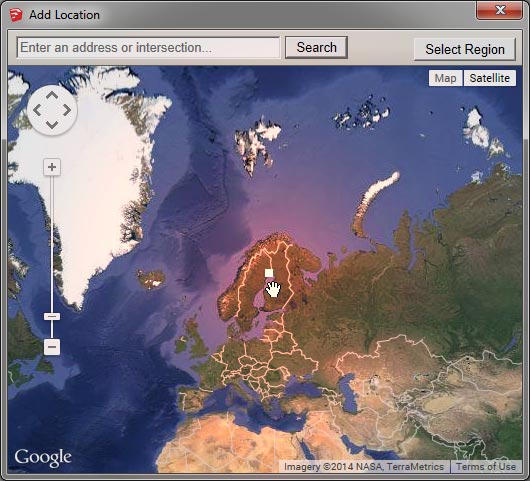The height and width of the screenshot is (481, 530).
Task: Click the SketchUp logo in the title bar
Action: (16, 15)
